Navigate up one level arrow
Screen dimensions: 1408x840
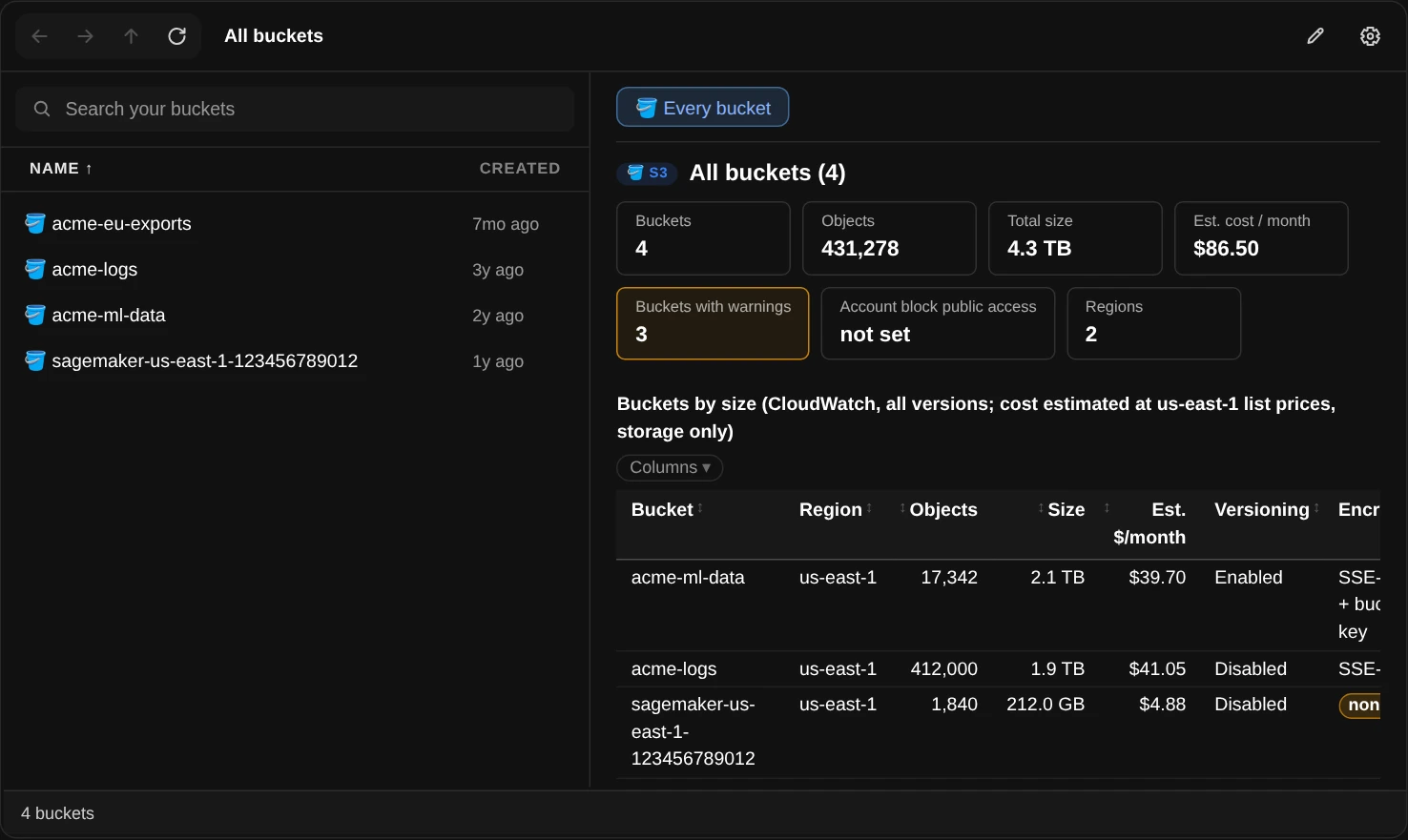131,36
